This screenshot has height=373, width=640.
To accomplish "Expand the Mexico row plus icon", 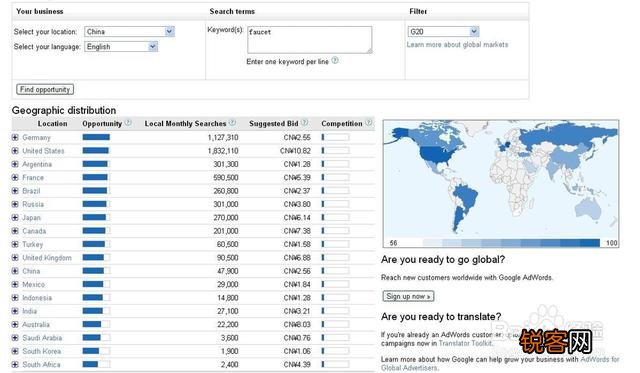I will (15, 284).
